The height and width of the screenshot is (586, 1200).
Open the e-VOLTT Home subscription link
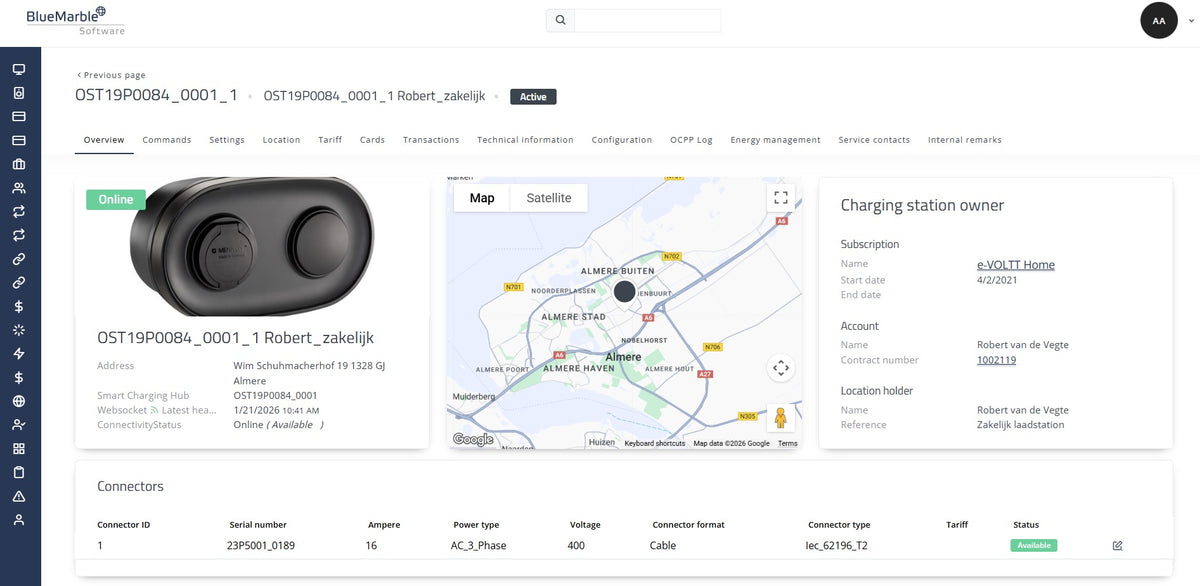pos(1016,265)
